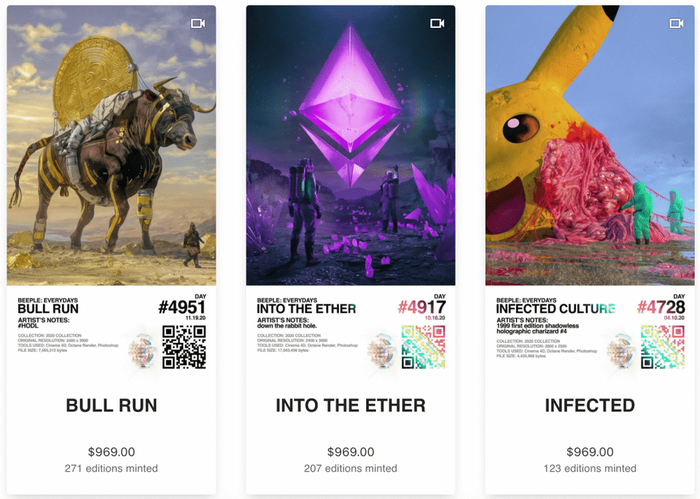
Task: Open the yellow Pikachu Infected artwork
Action: point(590,146)
